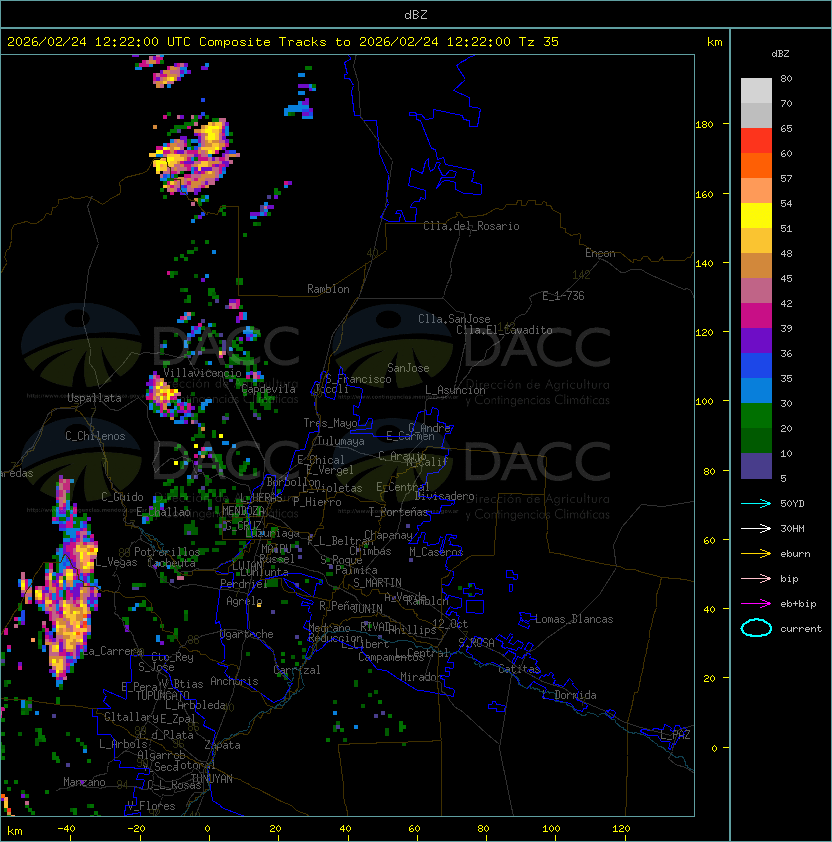Click the 'V_Flores' map label

(x=151, y=806)
